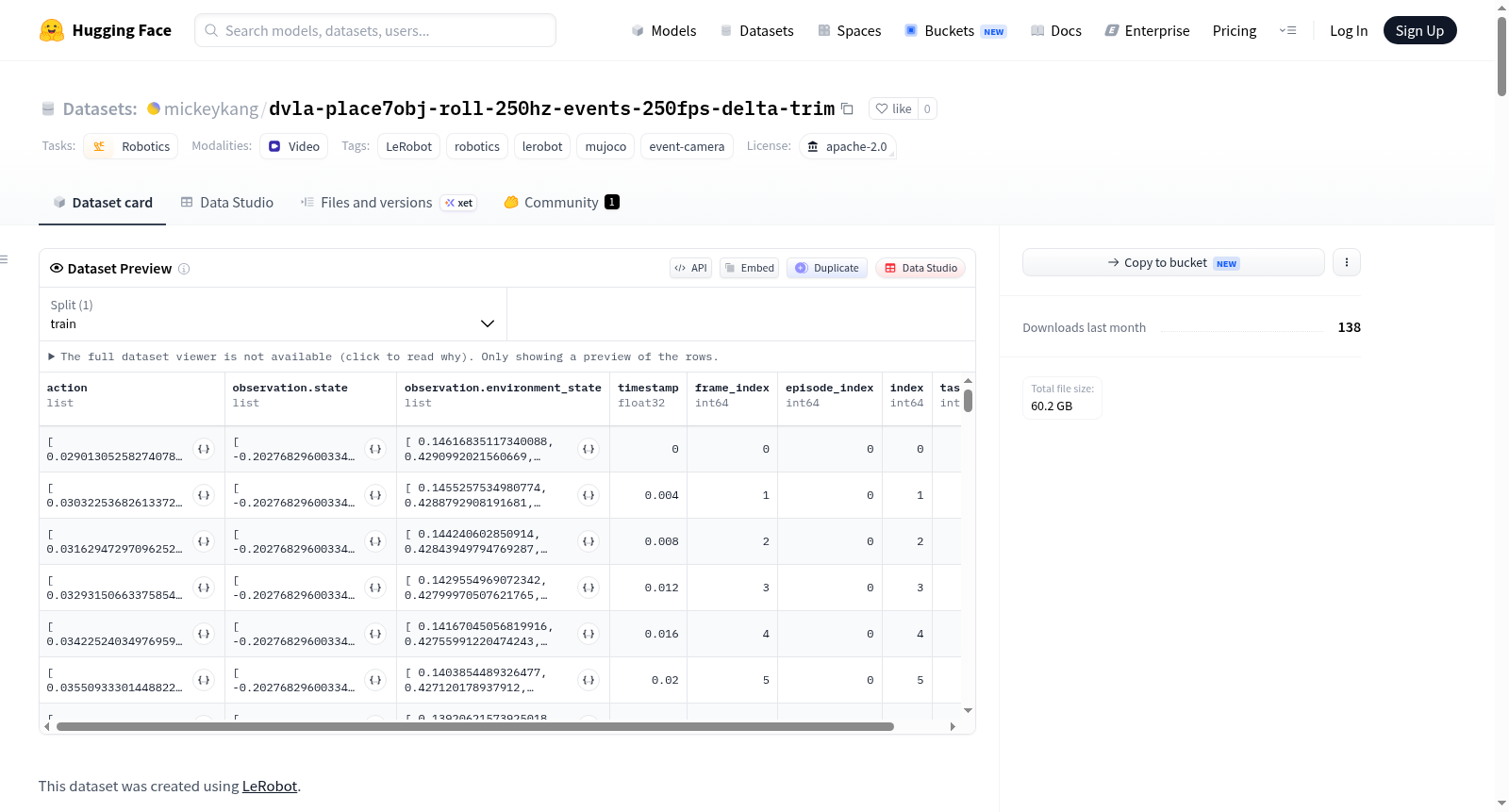Expand environment_state JSON for 0.144240602850914

pos(589,541)
